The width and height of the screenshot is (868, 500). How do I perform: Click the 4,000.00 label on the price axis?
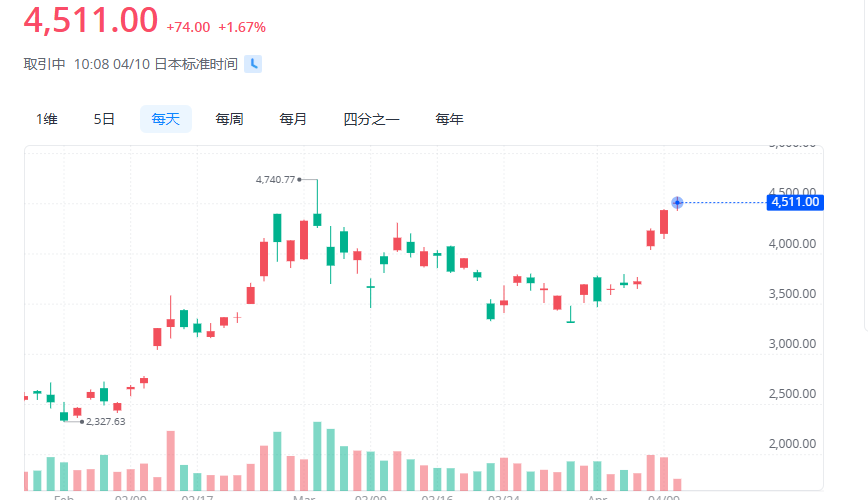tap(792, 243)
